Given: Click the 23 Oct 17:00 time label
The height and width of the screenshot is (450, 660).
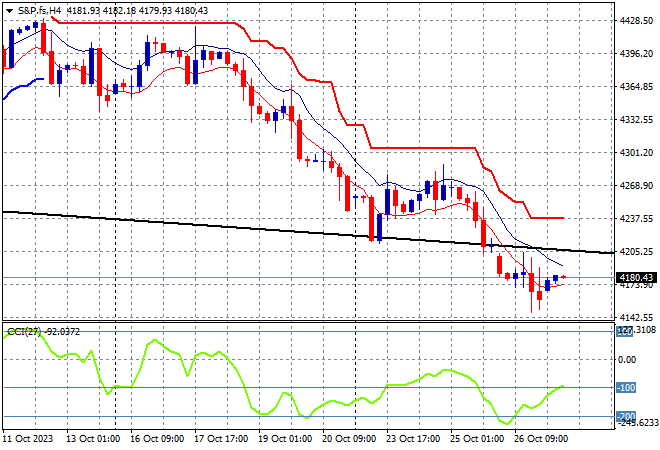Looking at the screenshot, I should coord(413,439).
